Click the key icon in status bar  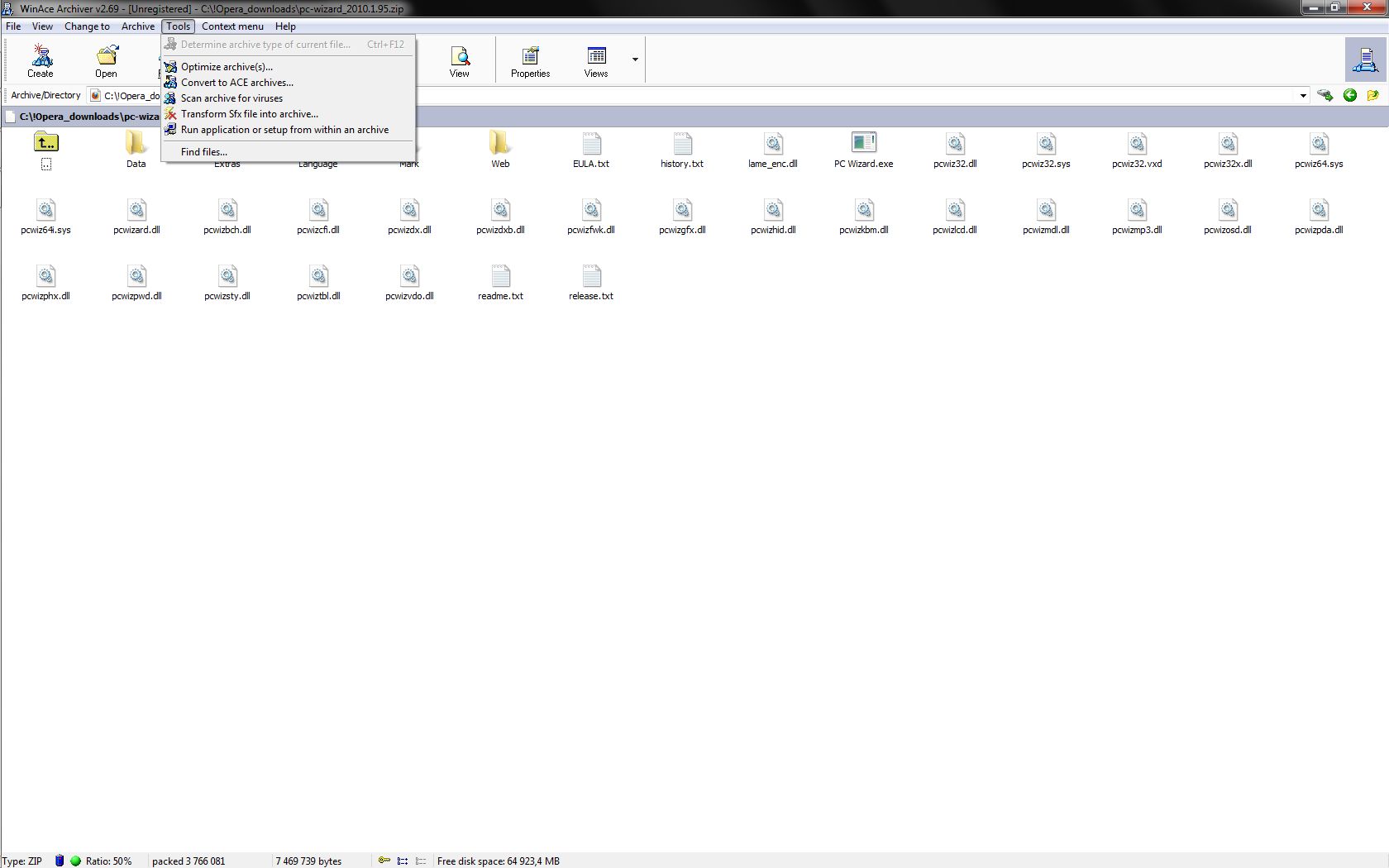(x=384, y=861)
